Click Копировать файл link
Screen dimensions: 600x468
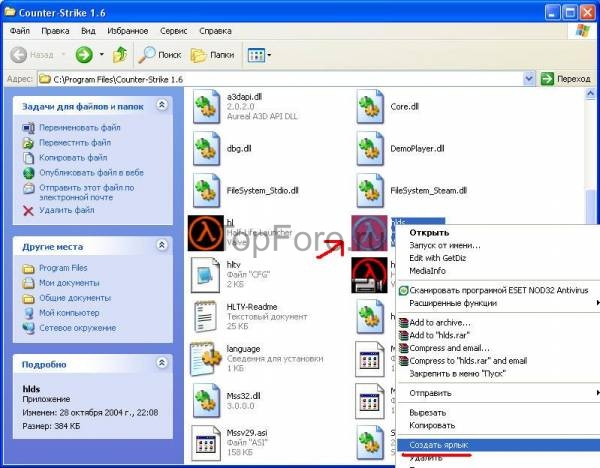pos(73,157)
